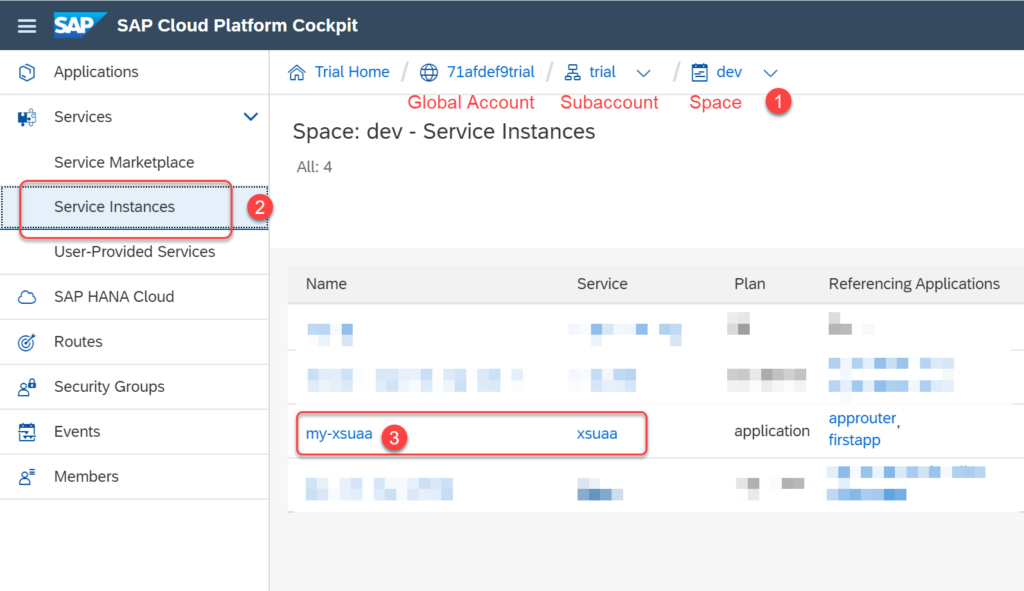The image size is (1024, 591).
Task: Open the my-xsuaa service instance
Action: tap(337, 433)
